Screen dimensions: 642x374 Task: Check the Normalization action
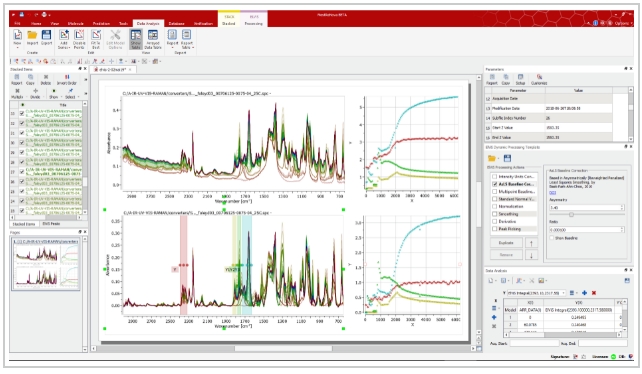494,206
